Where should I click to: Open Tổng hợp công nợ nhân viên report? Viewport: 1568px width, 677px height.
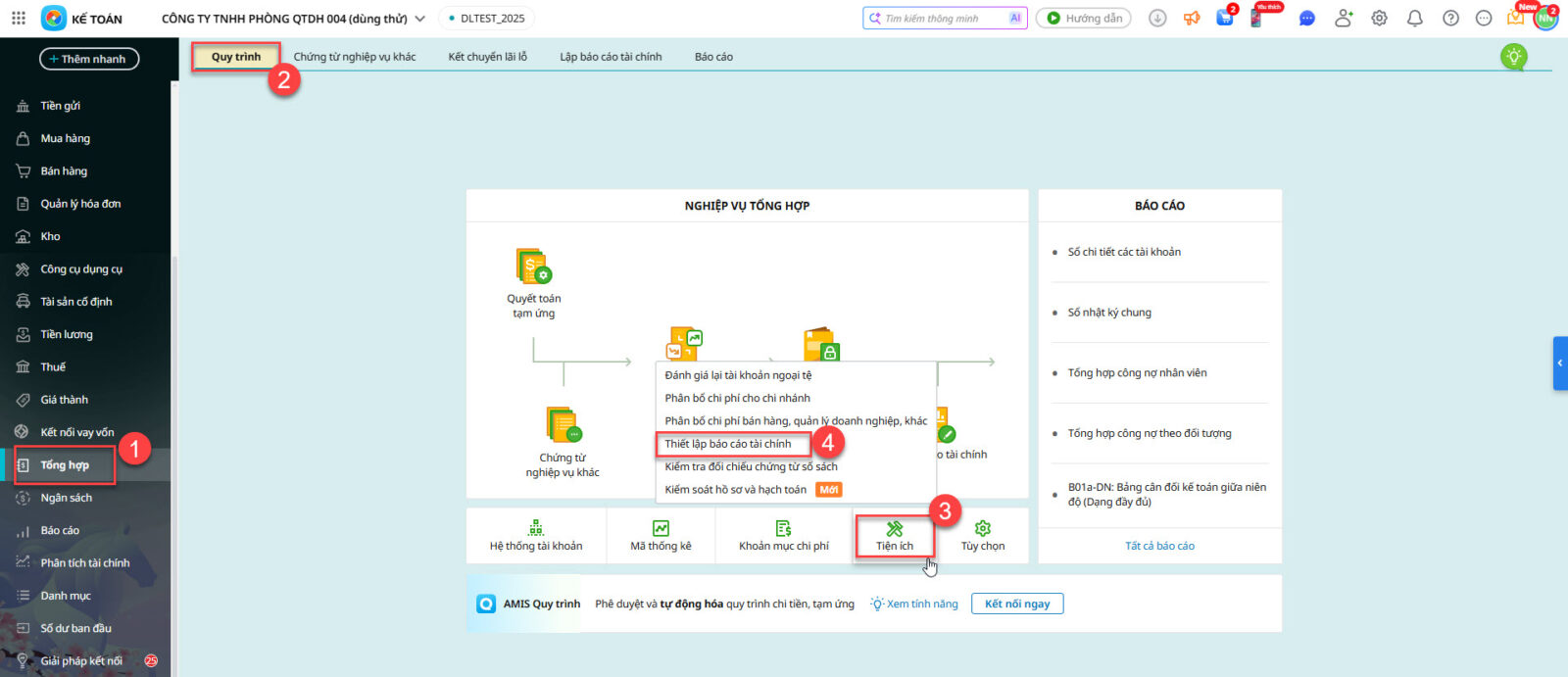click(x=1137, y=373)
